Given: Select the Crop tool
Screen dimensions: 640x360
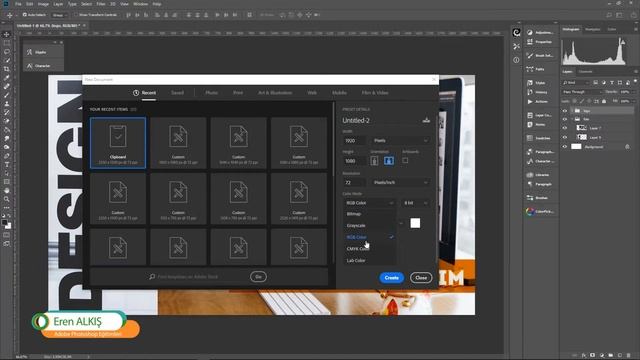Looking at the screenshot, I should tap(7, 69).
